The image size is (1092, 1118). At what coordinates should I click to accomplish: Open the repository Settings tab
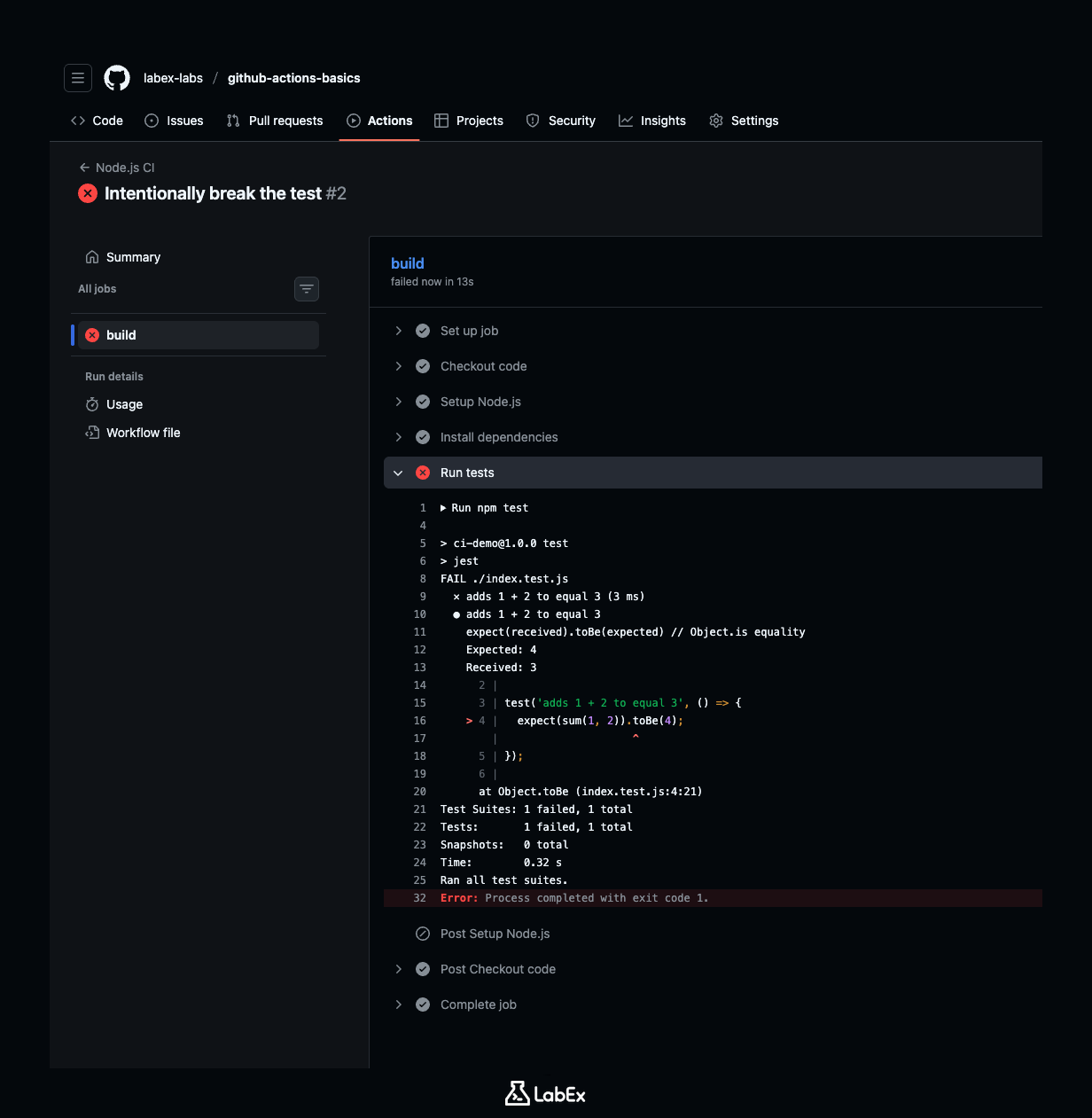click(744, 121)
